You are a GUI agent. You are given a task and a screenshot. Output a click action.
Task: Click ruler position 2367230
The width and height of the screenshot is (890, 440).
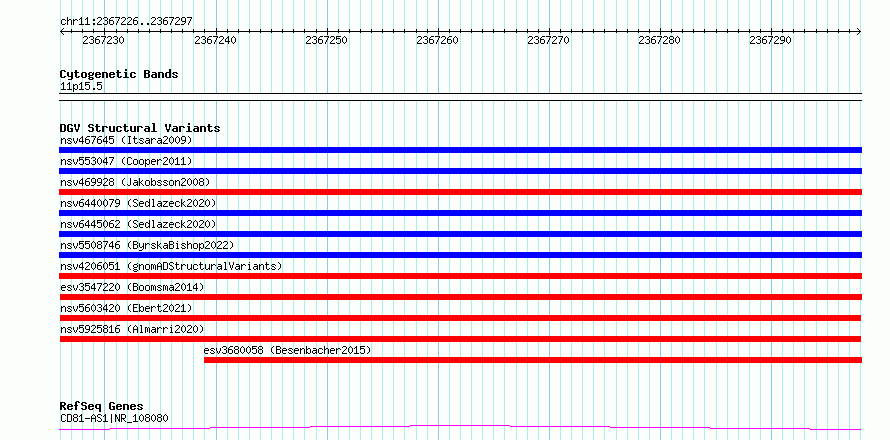coord(103,40)
